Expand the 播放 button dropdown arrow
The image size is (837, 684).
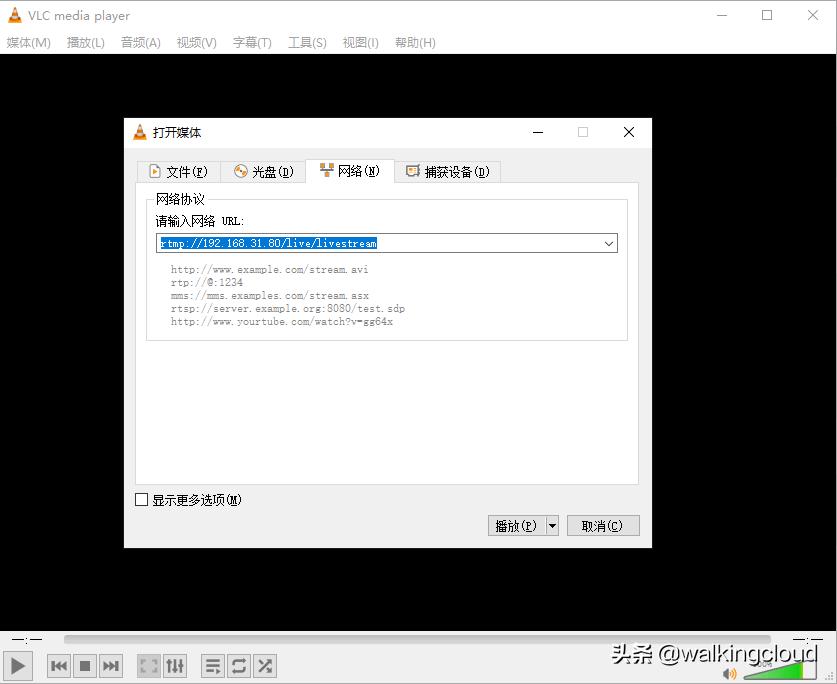click(x=551, y=525)
